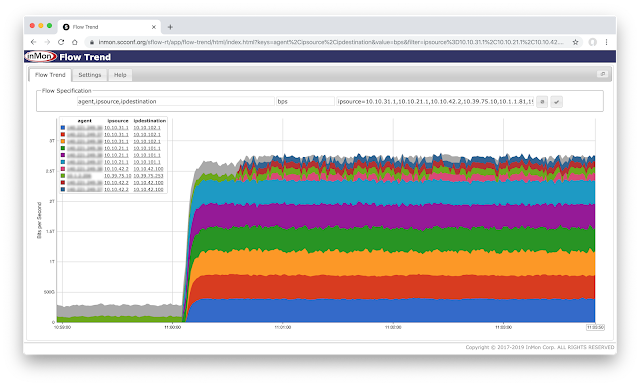Switch to the Settings tab
The image size is (640, 386).
coord(90,75)
